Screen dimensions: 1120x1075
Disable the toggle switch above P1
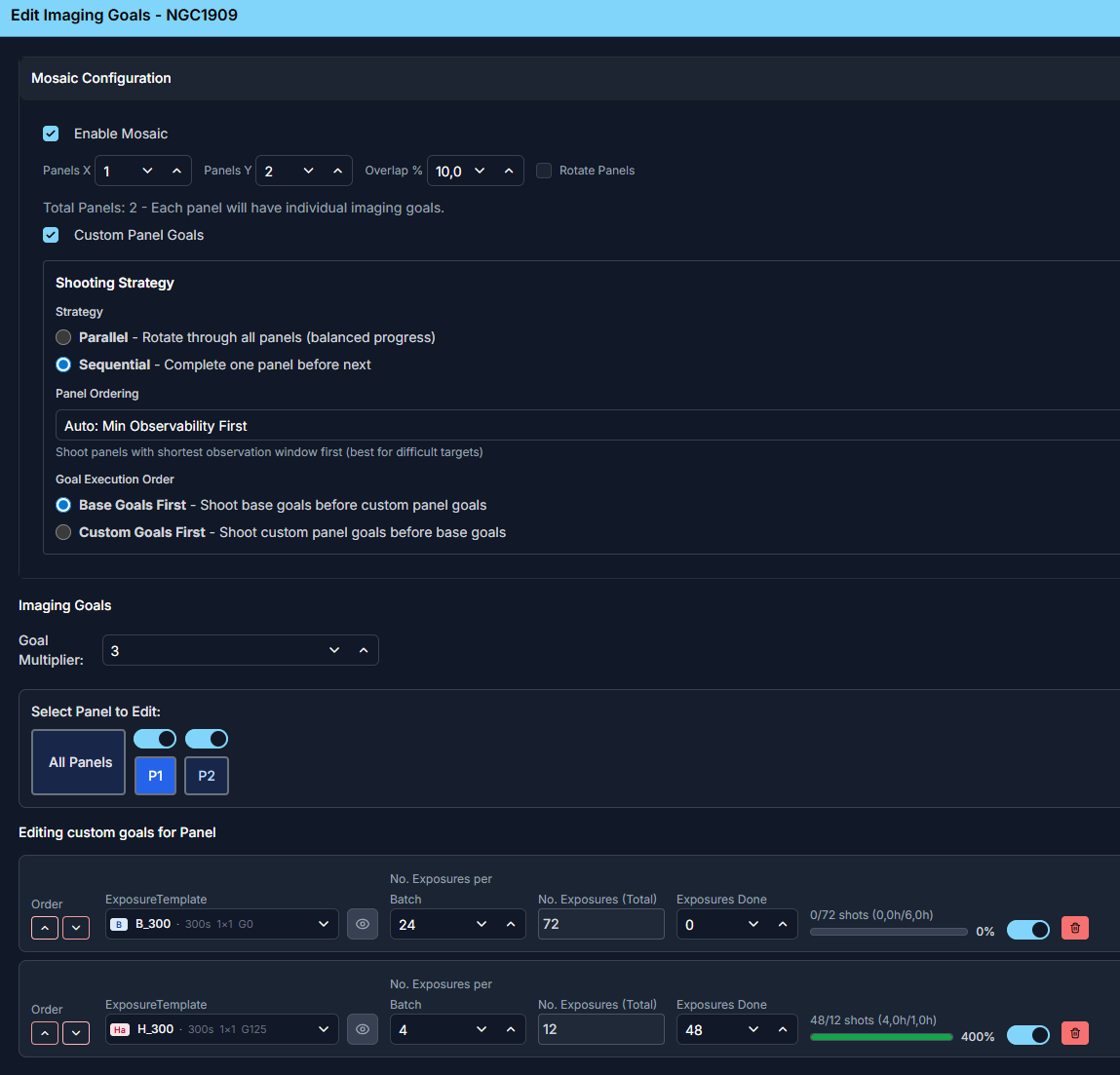click(155, 739)
